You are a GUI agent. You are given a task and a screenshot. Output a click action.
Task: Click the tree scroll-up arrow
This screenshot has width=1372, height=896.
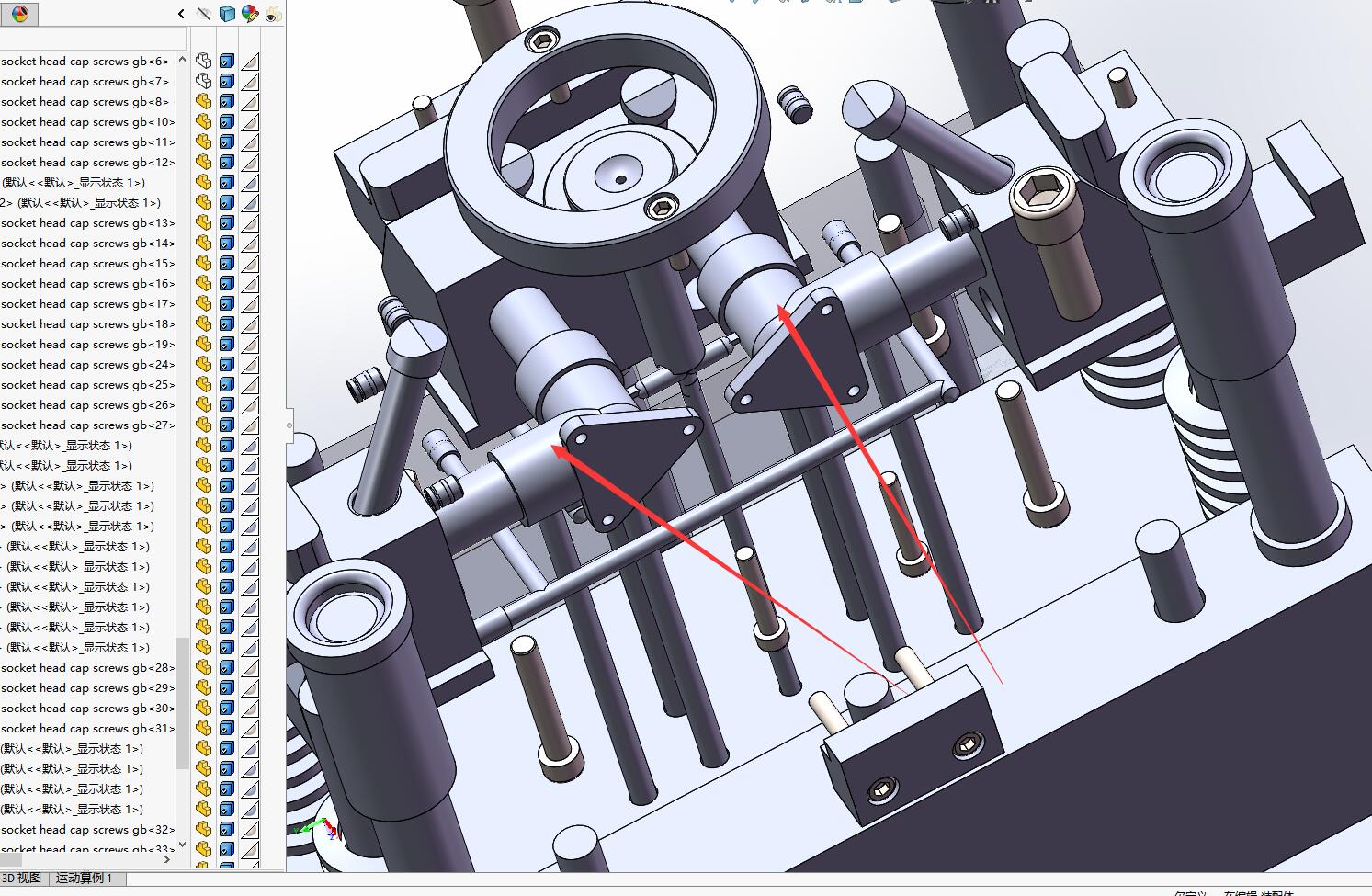(x=182, y=59)
